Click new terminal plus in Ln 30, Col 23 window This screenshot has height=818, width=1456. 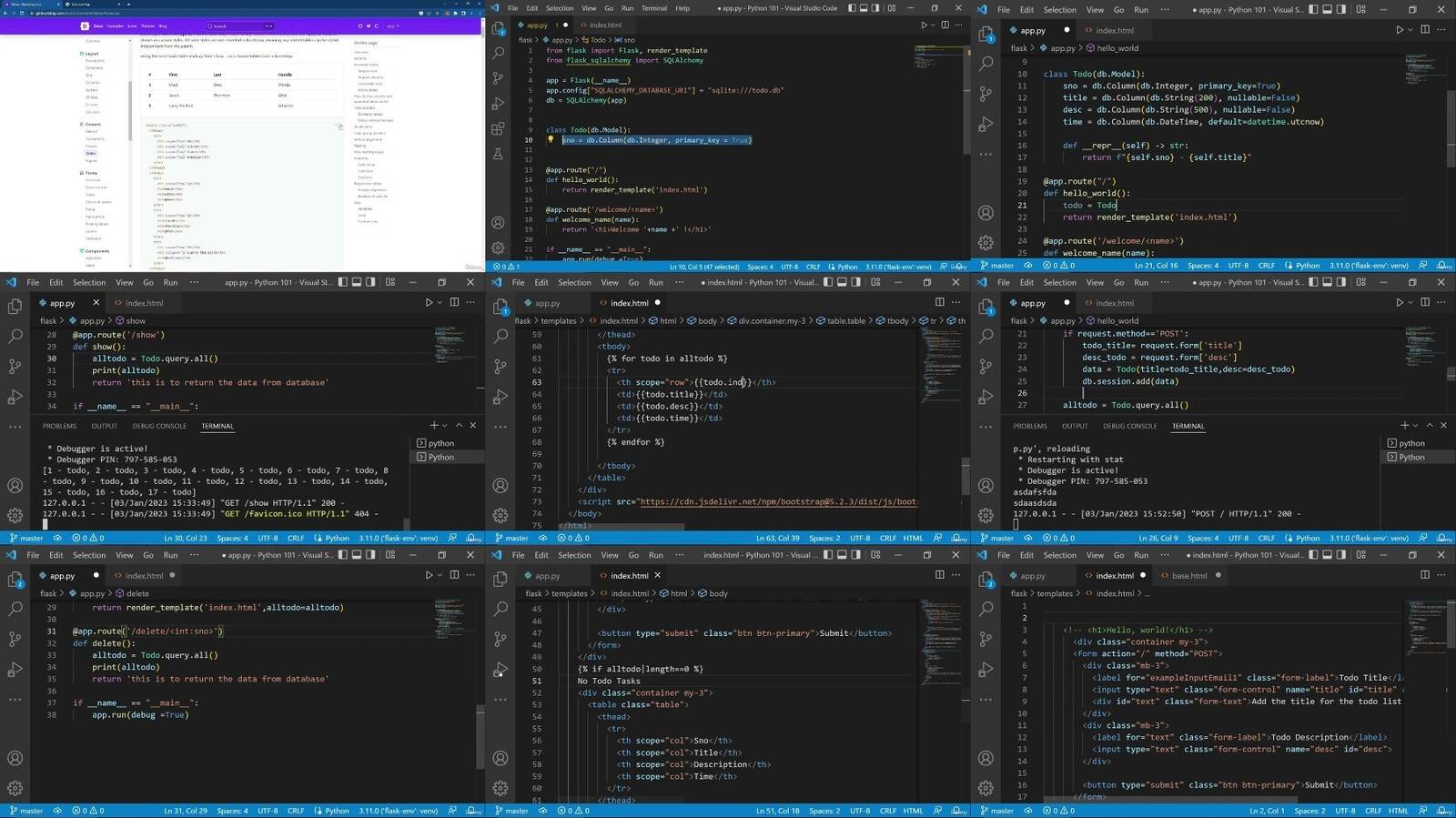coord(434,425)
